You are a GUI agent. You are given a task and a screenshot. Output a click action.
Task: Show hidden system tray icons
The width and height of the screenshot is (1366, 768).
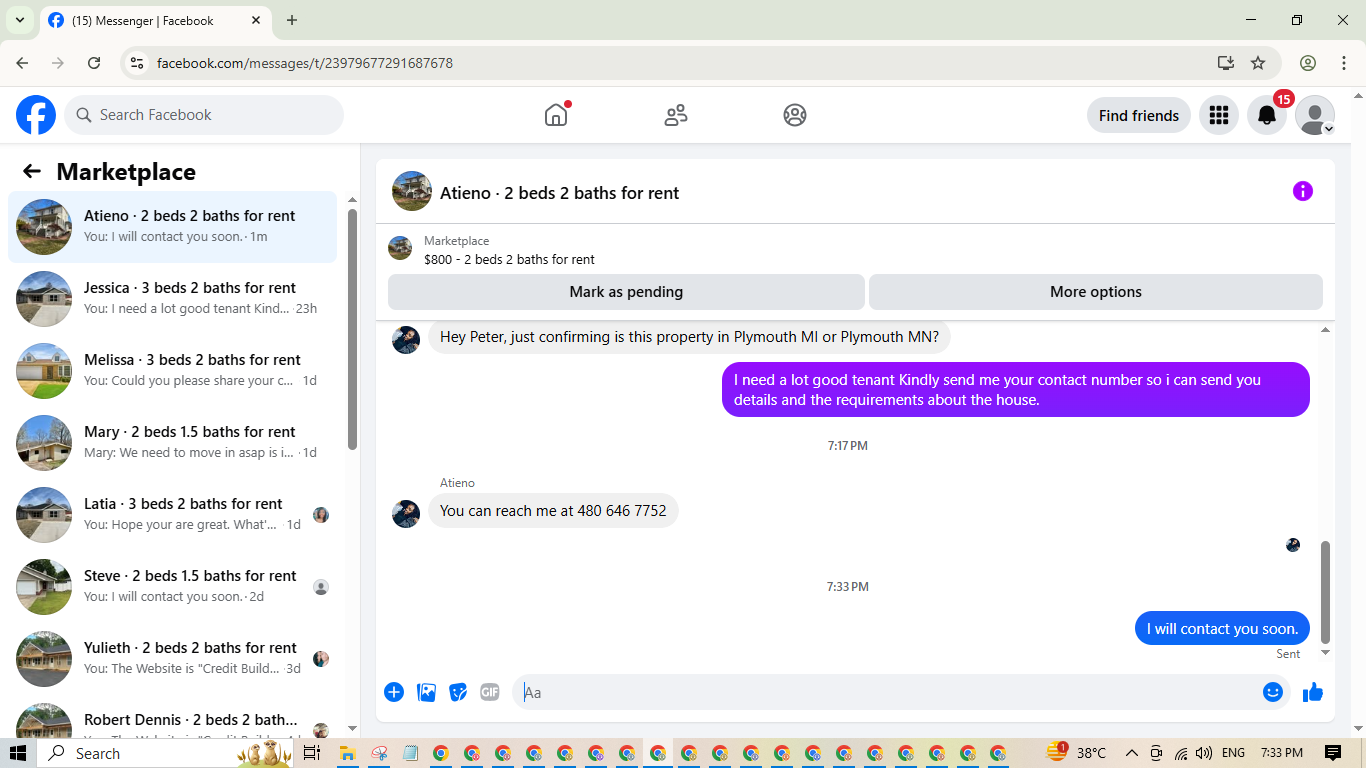1132,753
